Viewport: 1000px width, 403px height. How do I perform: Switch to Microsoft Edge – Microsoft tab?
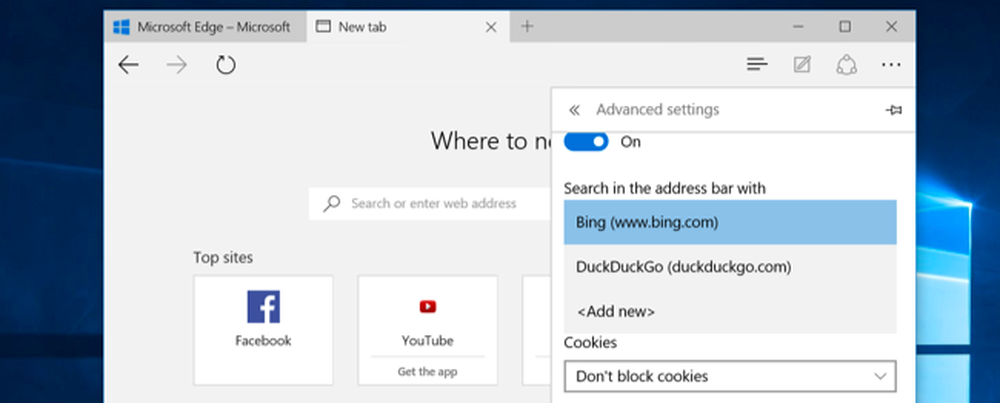point(205,27)
